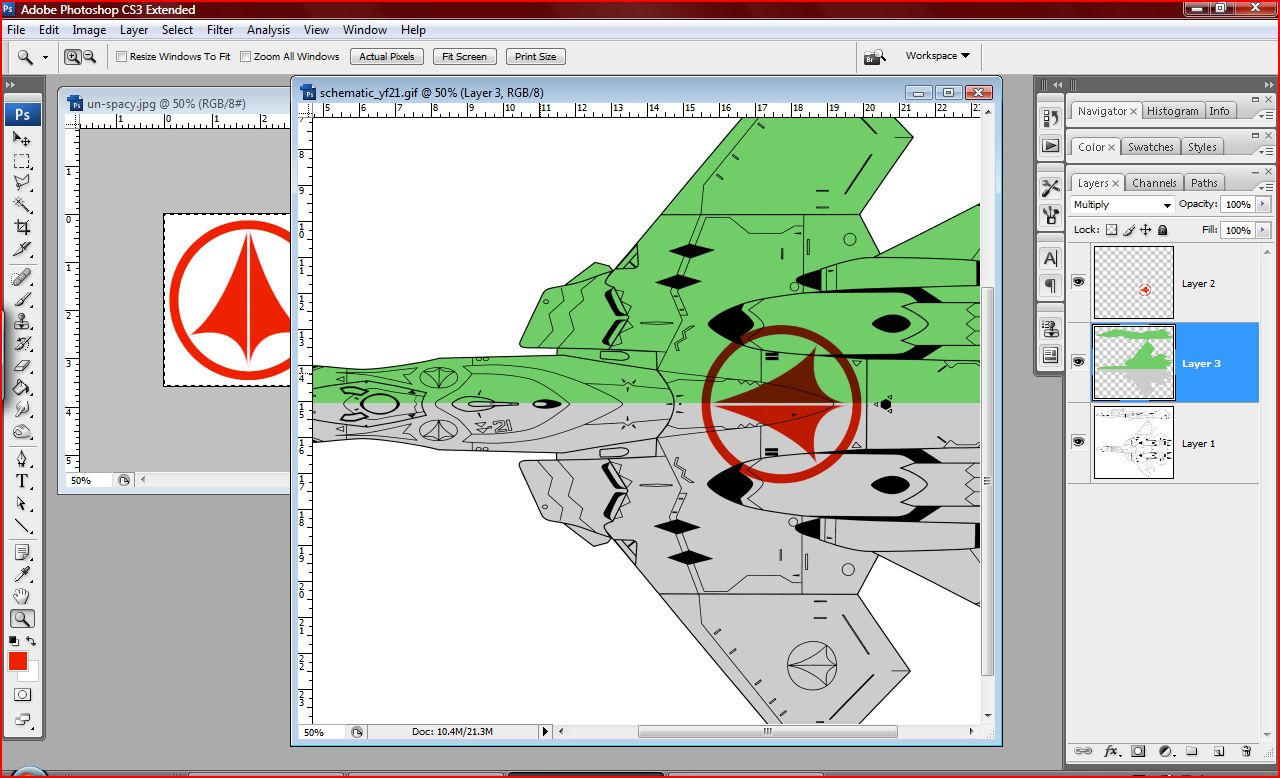Select the Paint Bucket tool
This screenshot has width=1280, height=778.
(22, 388)
